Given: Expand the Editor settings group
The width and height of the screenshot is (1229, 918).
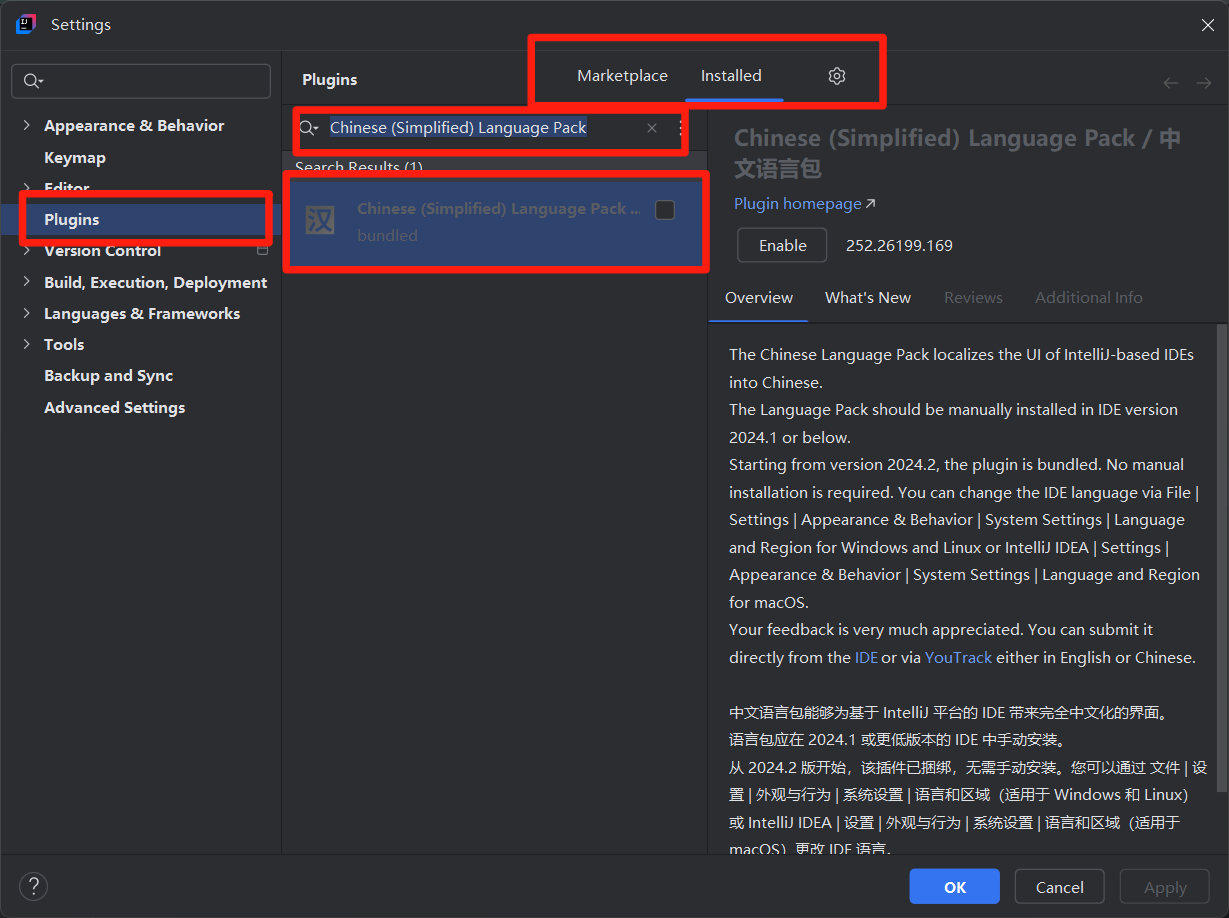Looking at the screenshot, I should click(26, 187).
